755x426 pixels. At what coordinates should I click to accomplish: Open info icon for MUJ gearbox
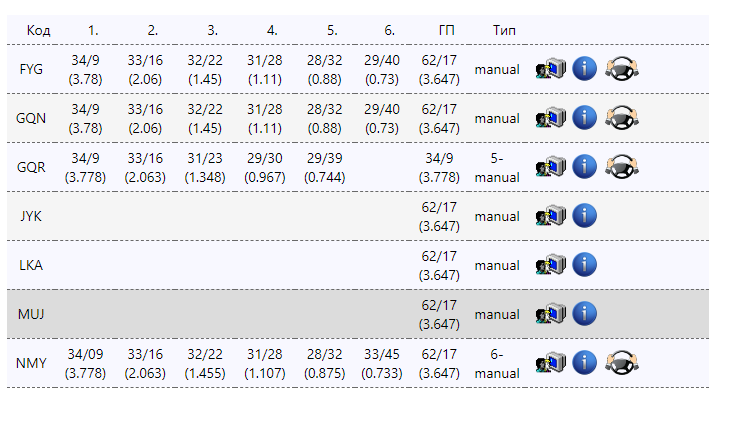(585, 314)
